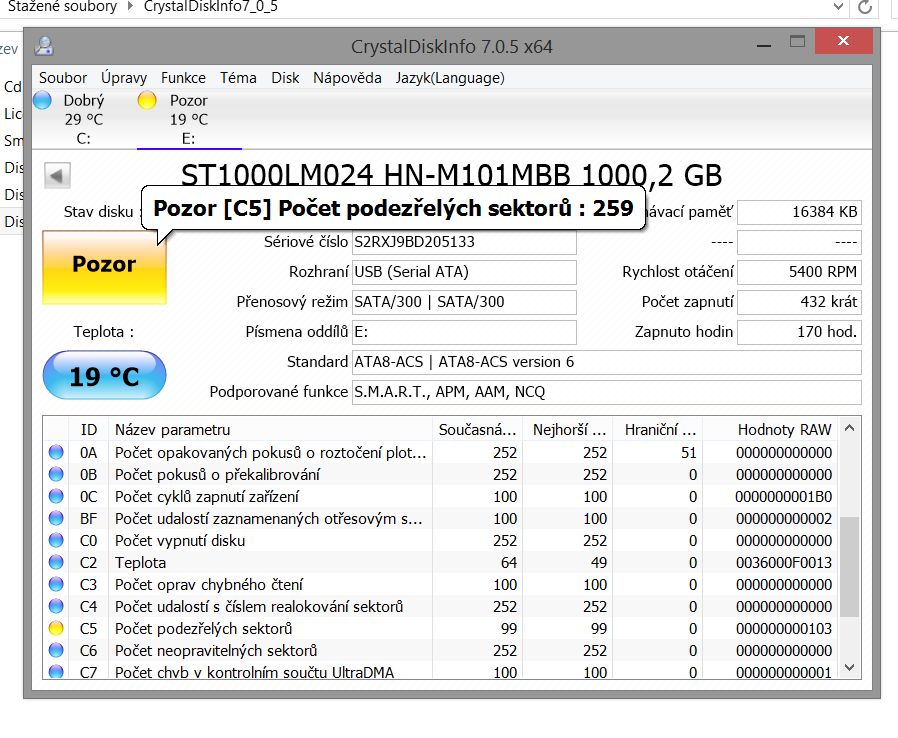Open the Soubor menu

(x=63, y=78)
